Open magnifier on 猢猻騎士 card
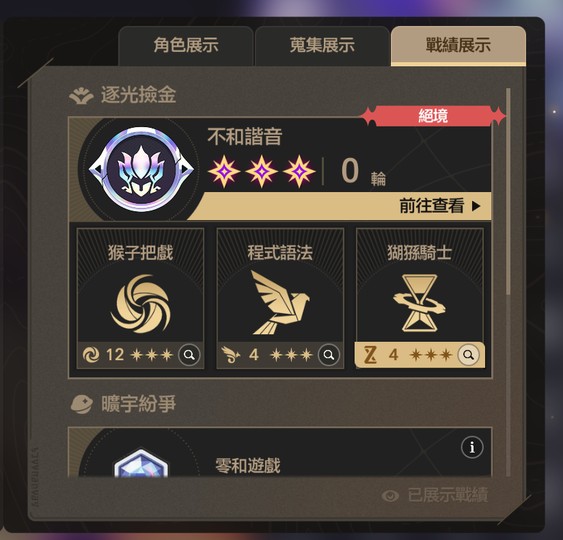The image size is (563, 540). (468, 355)
